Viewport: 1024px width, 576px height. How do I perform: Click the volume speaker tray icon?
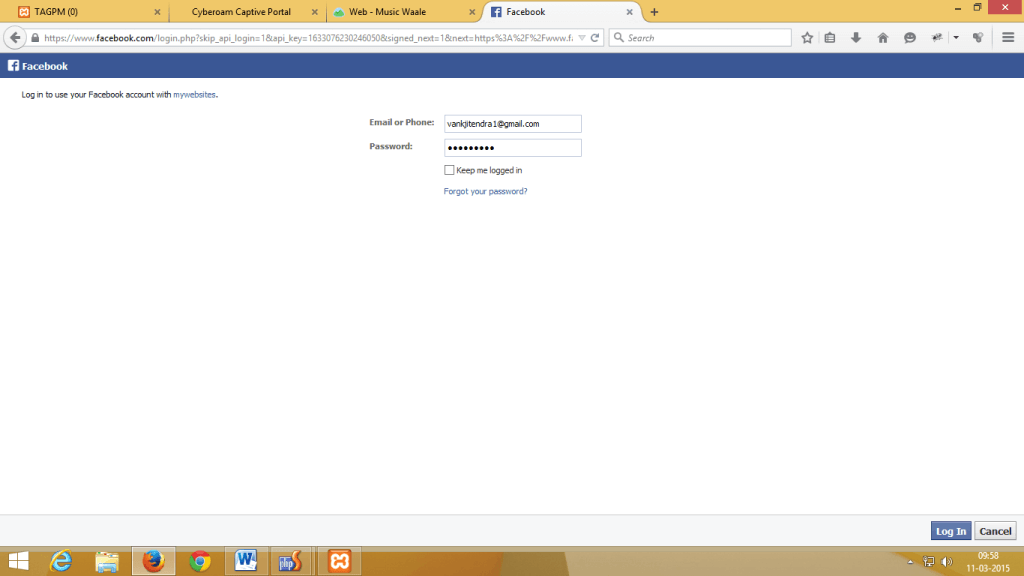coord(947,562)
